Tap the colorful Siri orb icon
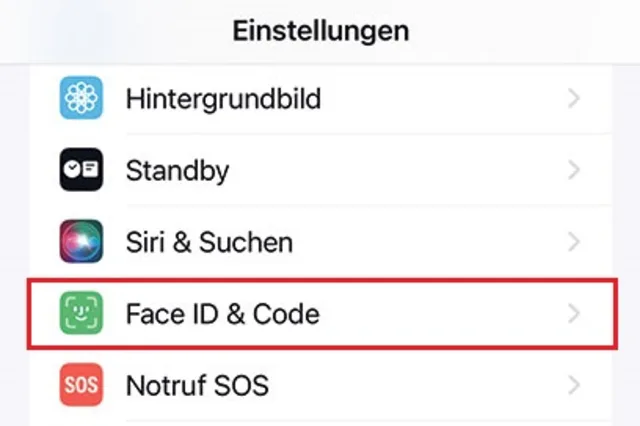The image size is (640, 426). point(81,242)
